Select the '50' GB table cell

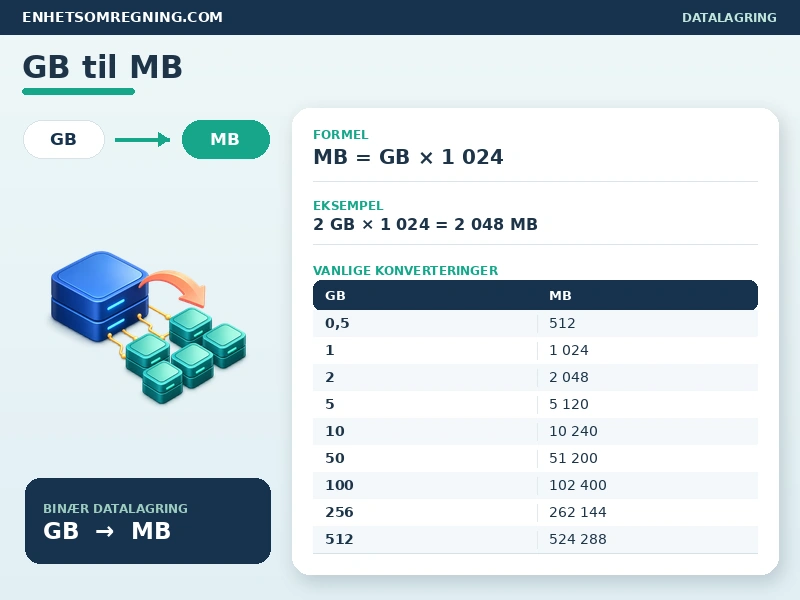[x=335, y=458]
